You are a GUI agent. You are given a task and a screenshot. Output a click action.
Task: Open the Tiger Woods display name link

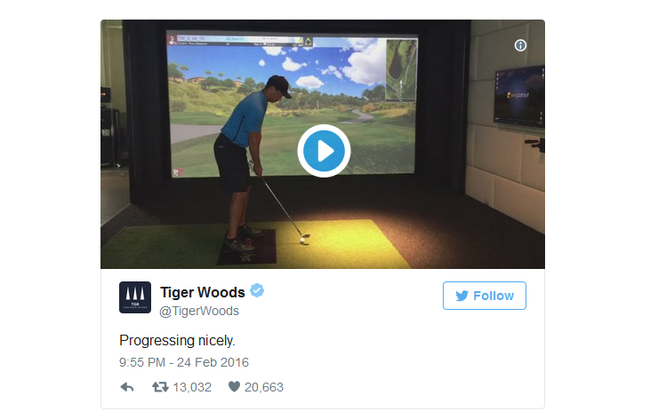(x=202, y=293)
